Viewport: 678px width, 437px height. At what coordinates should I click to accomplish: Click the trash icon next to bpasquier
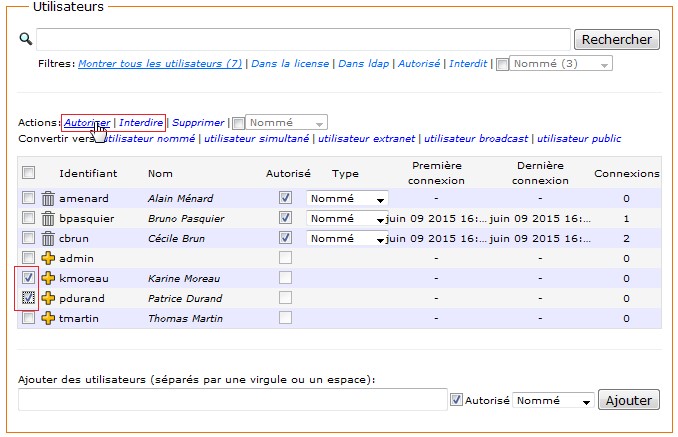pyautogui.click(x=48, y=218)
